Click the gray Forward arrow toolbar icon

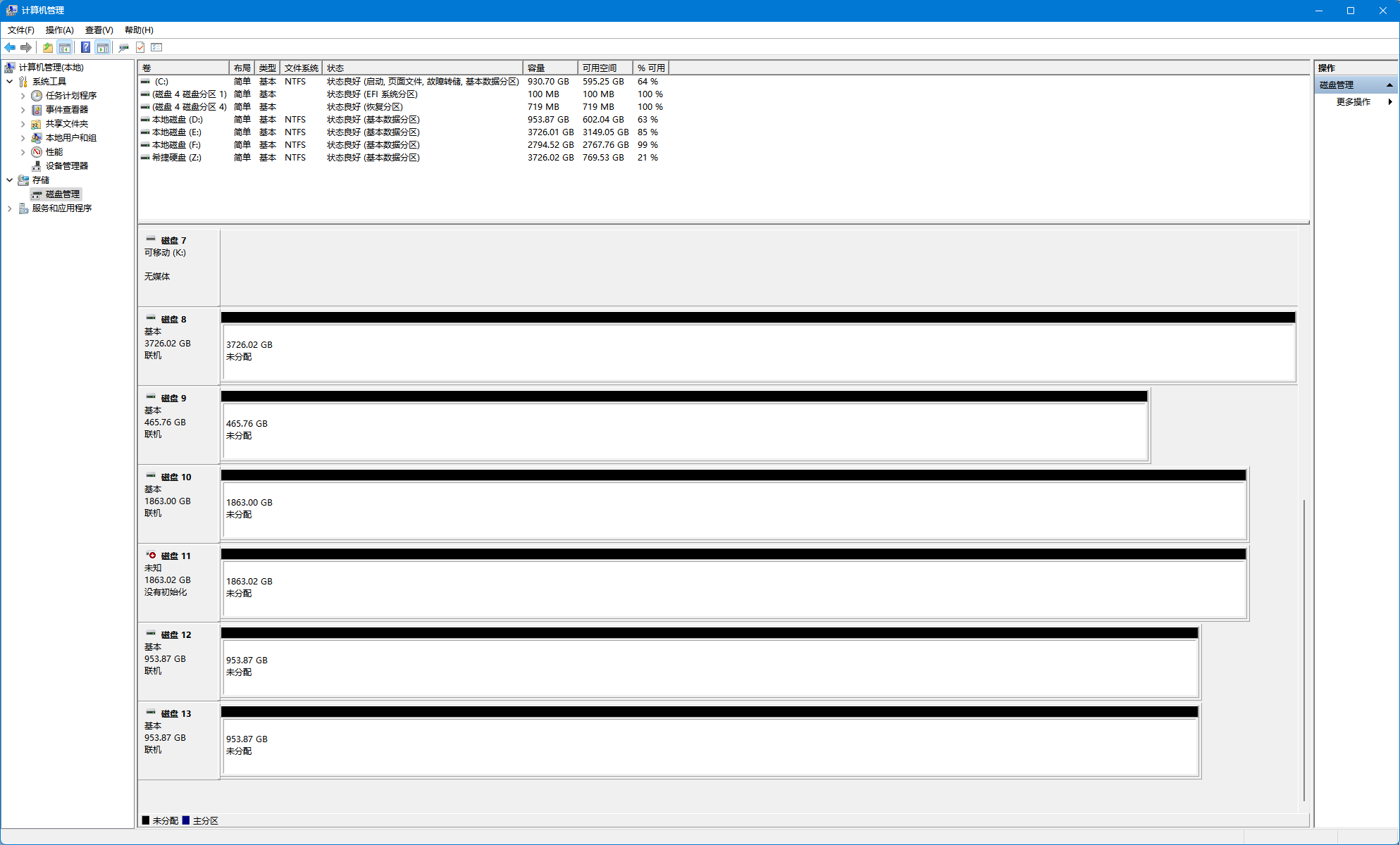tap(26, 47)
